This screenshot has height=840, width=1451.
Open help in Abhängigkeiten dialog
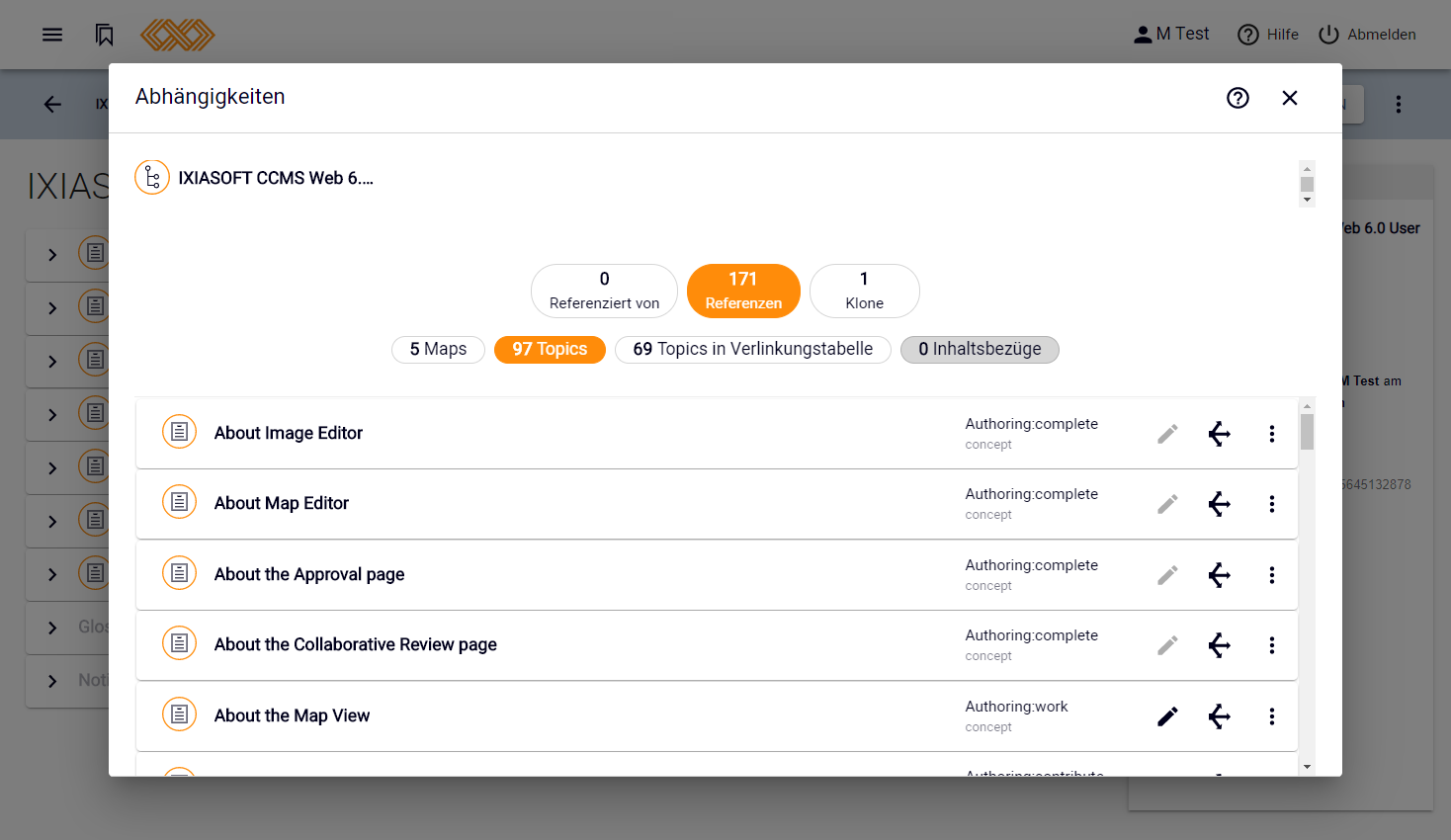pos(1238,98)
